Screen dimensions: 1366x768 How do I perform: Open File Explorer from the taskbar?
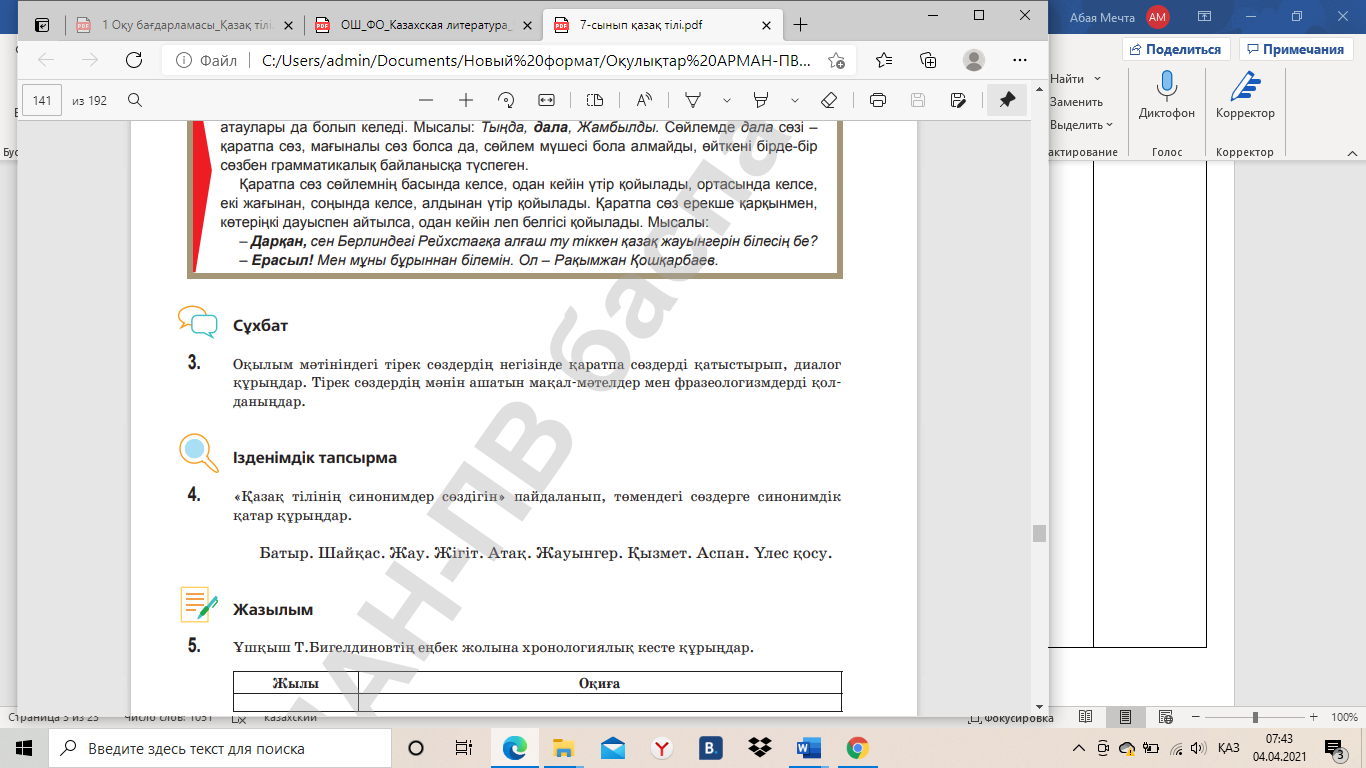(x=564, y=748)
